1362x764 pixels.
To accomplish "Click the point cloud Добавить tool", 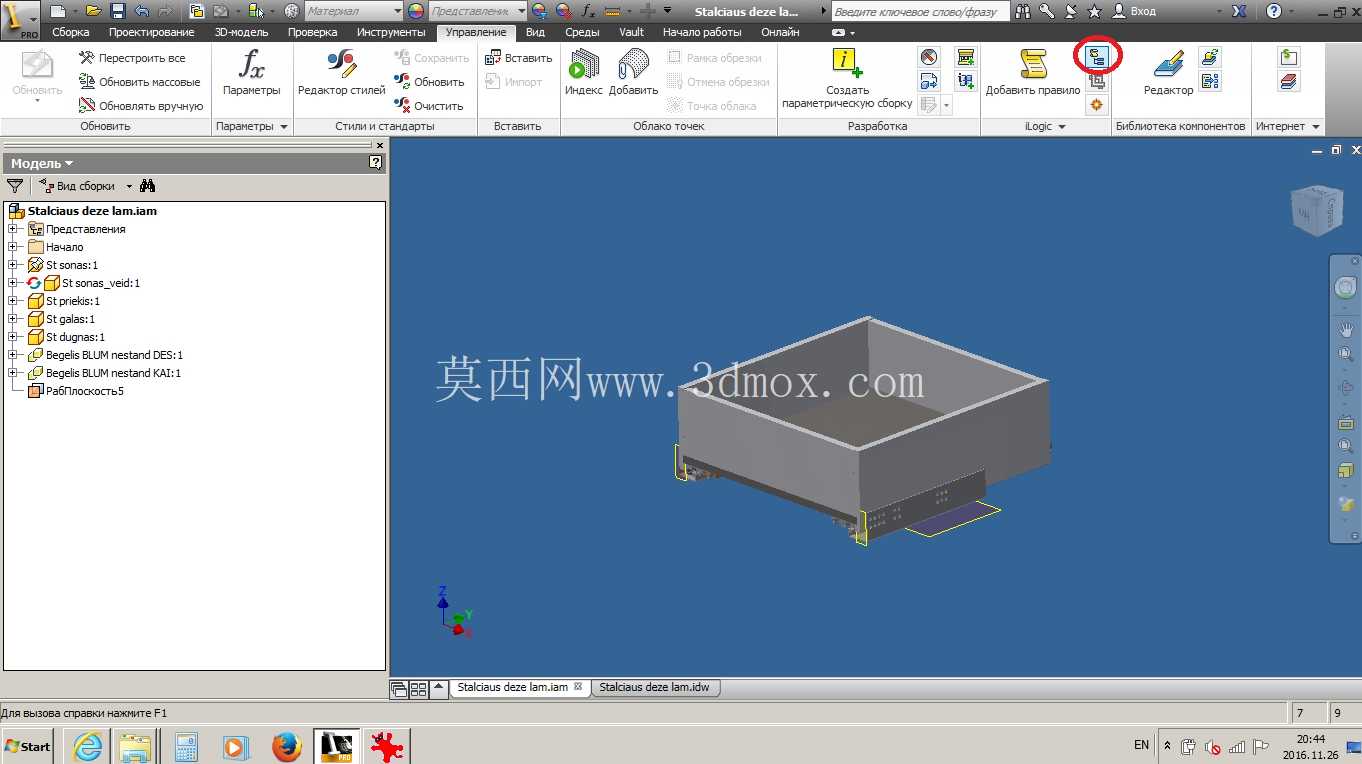I will 633,72.
